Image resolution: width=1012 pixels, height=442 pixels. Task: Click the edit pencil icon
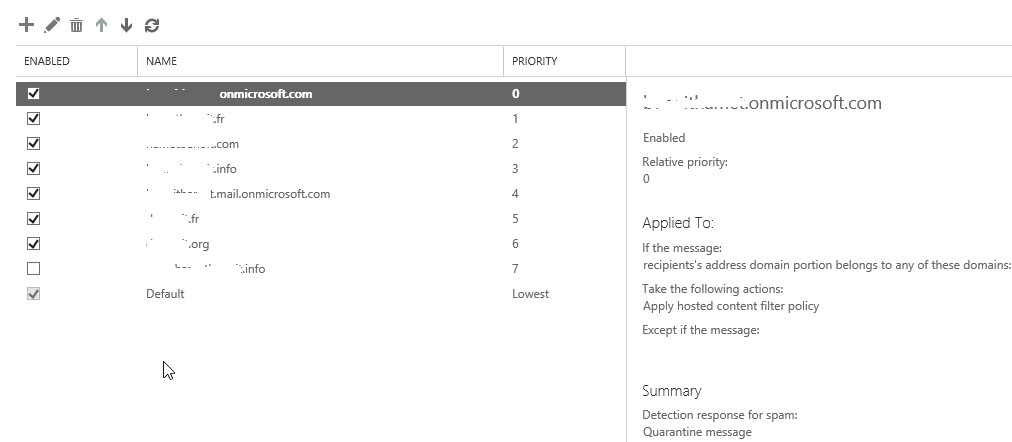[x=52, y=25]
